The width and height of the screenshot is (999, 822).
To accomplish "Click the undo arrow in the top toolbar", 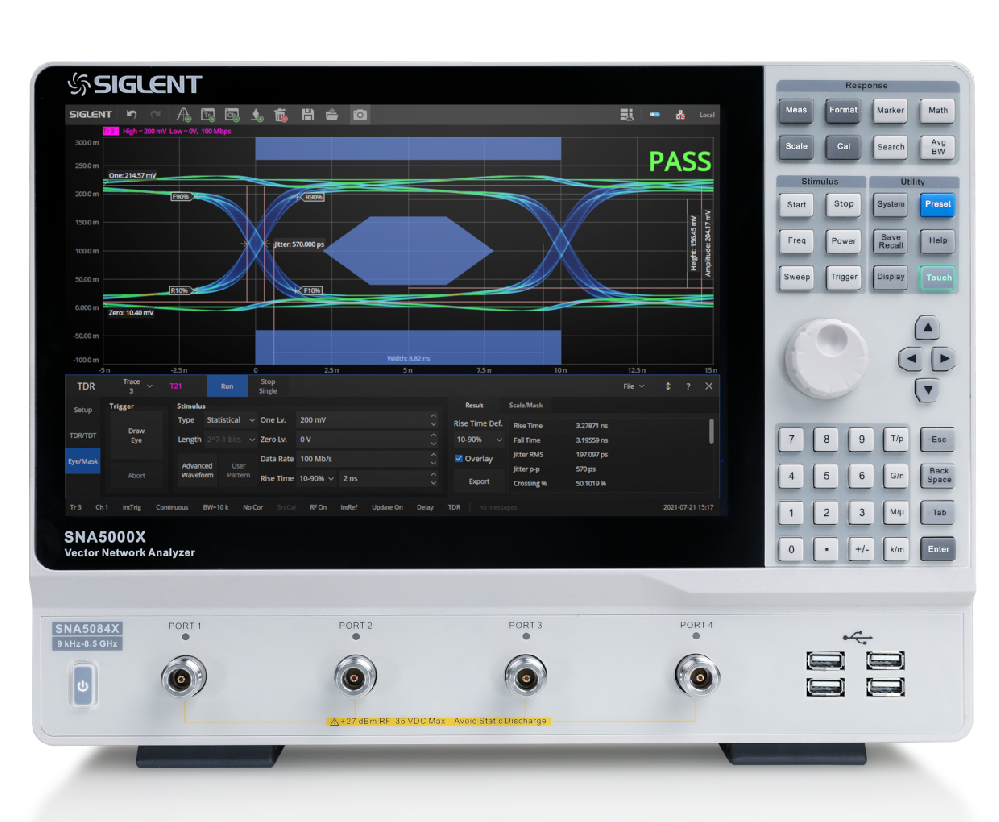I will (x=131, y=115).
